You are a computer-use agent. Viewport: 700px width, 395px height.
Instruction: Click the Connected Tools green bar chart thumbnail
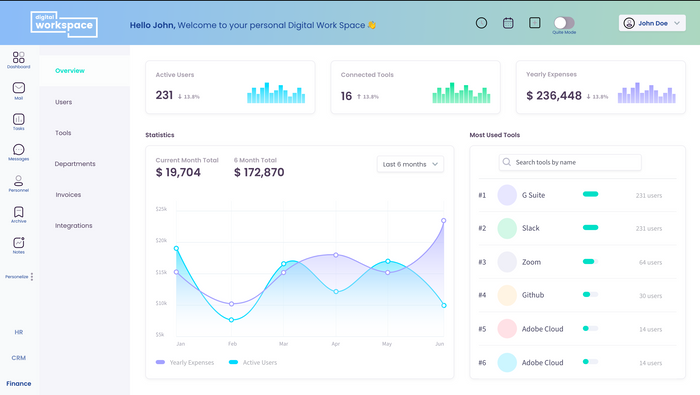(461, 92)
